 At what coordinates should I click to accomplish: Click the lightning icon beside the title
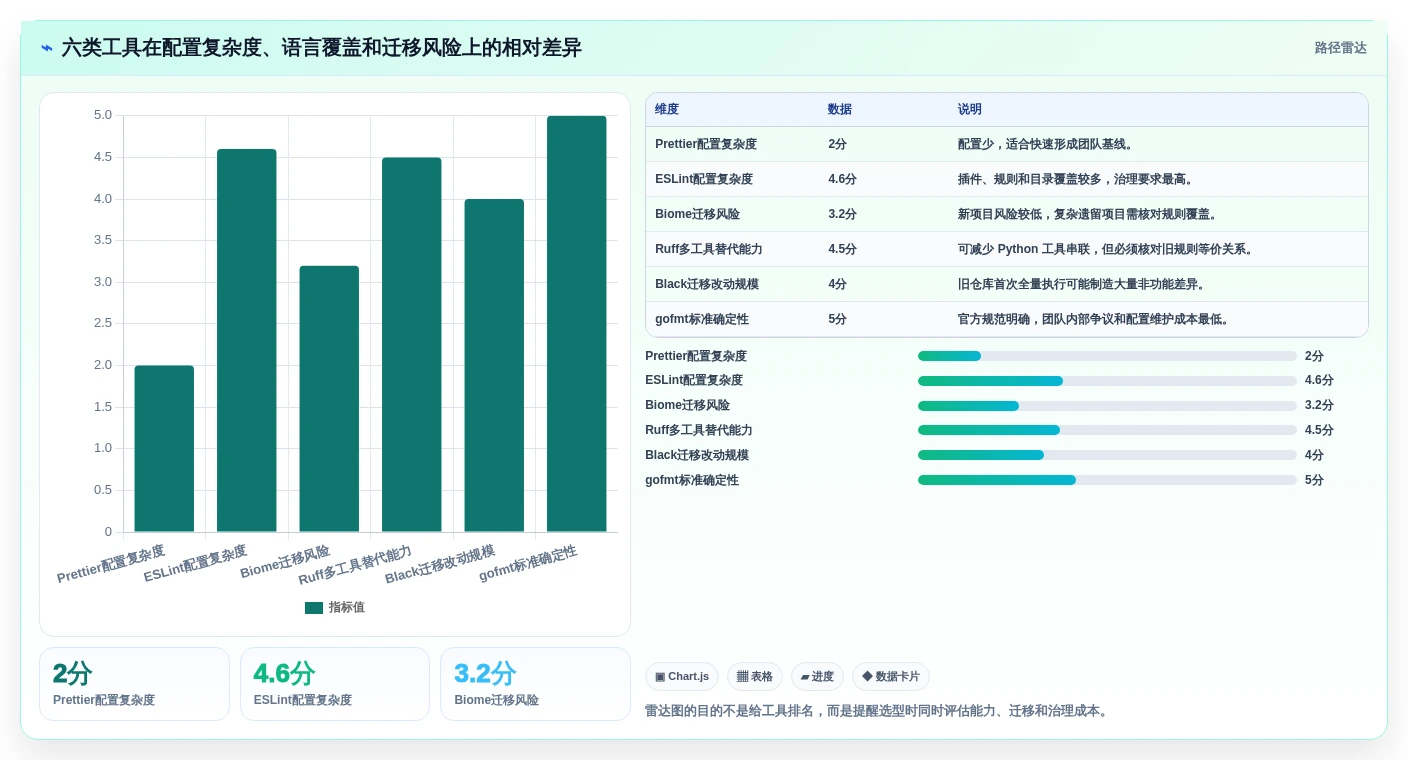point(47,48)
